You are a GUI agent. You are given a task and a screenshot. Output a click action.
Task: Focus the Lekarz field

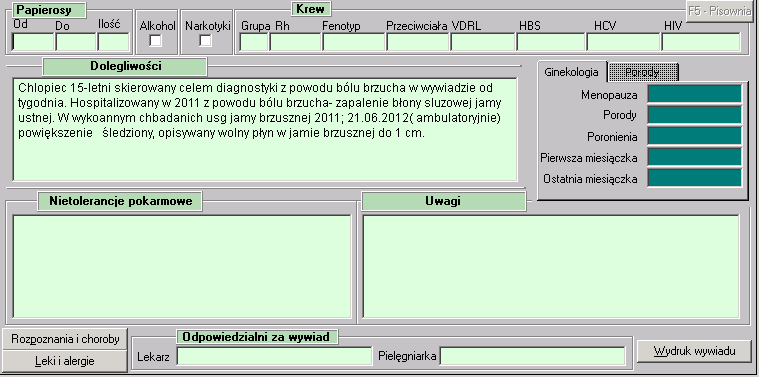[274, 357]
